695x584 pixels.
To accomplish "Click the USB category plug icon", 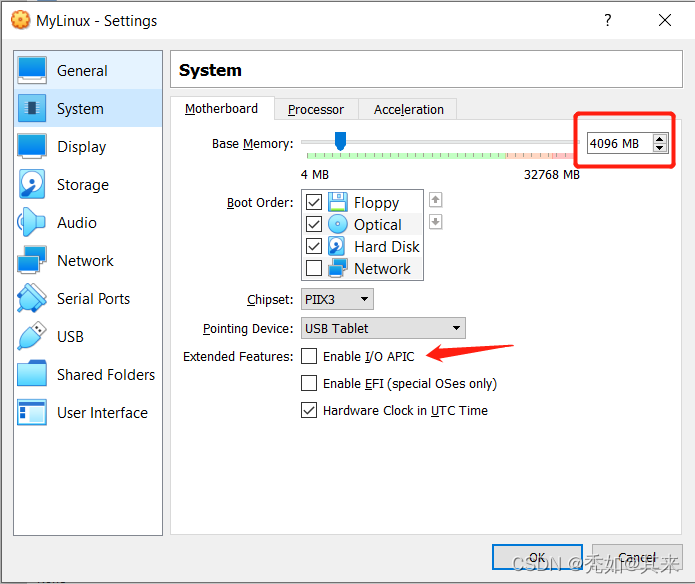I will coord(32,336).
